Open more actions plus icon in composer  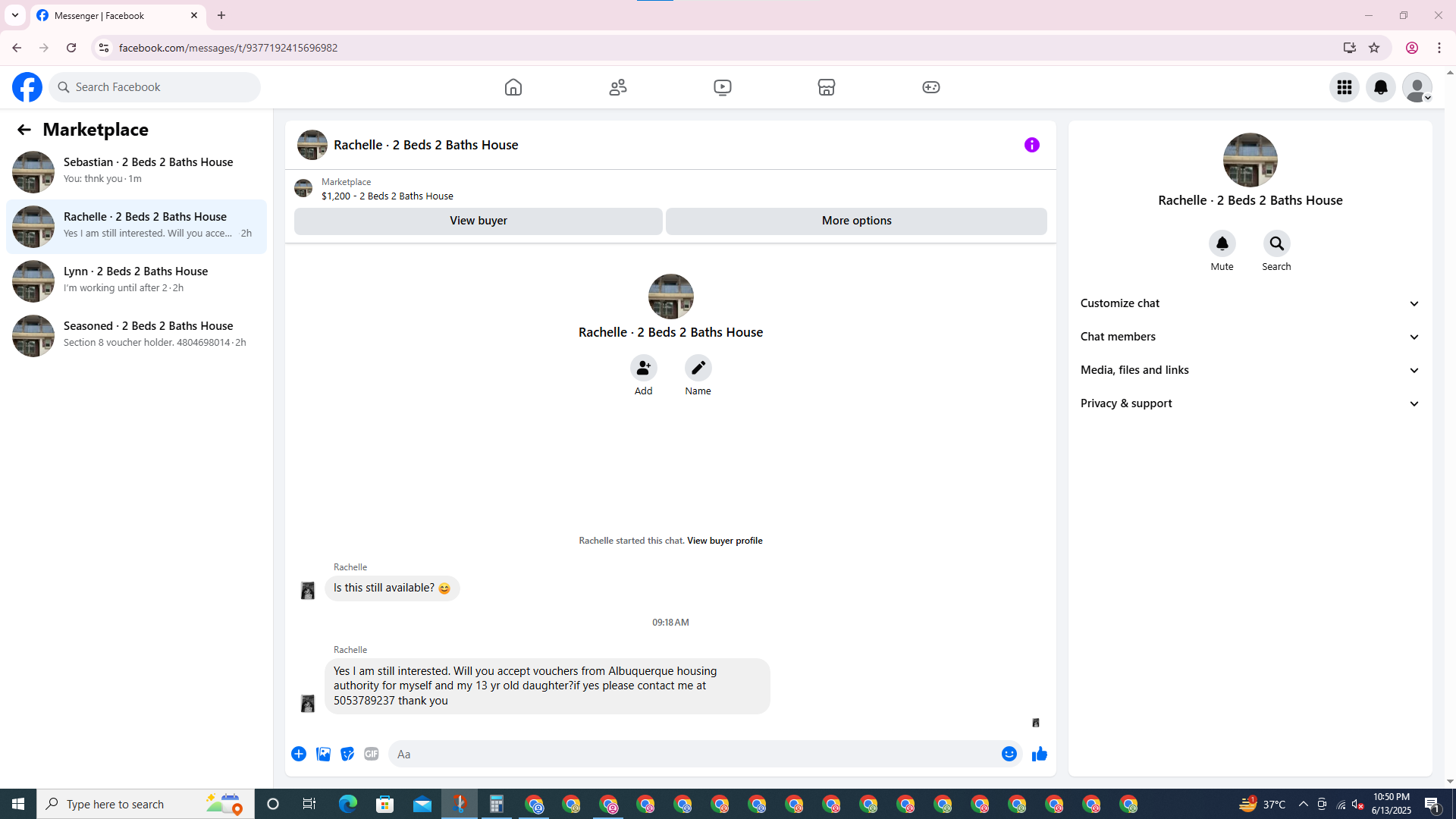point(299,754)
